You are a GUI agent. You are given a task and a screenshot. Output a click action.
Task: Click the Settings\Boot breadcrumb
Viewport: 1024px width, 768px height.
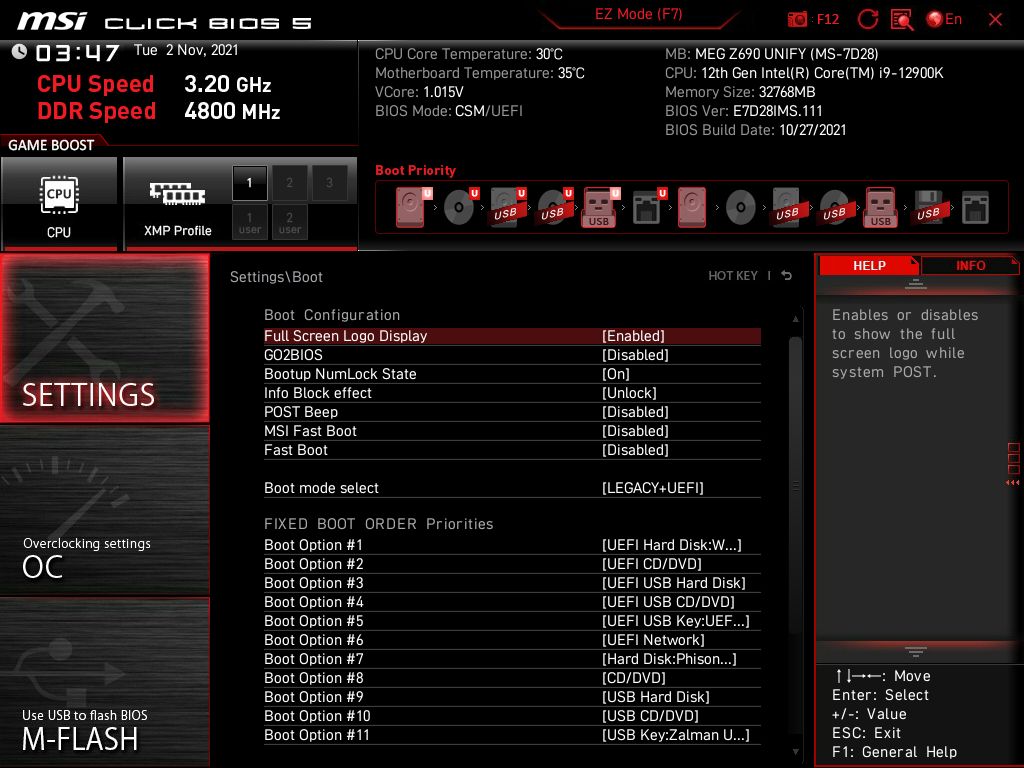[x=276, y=277]
